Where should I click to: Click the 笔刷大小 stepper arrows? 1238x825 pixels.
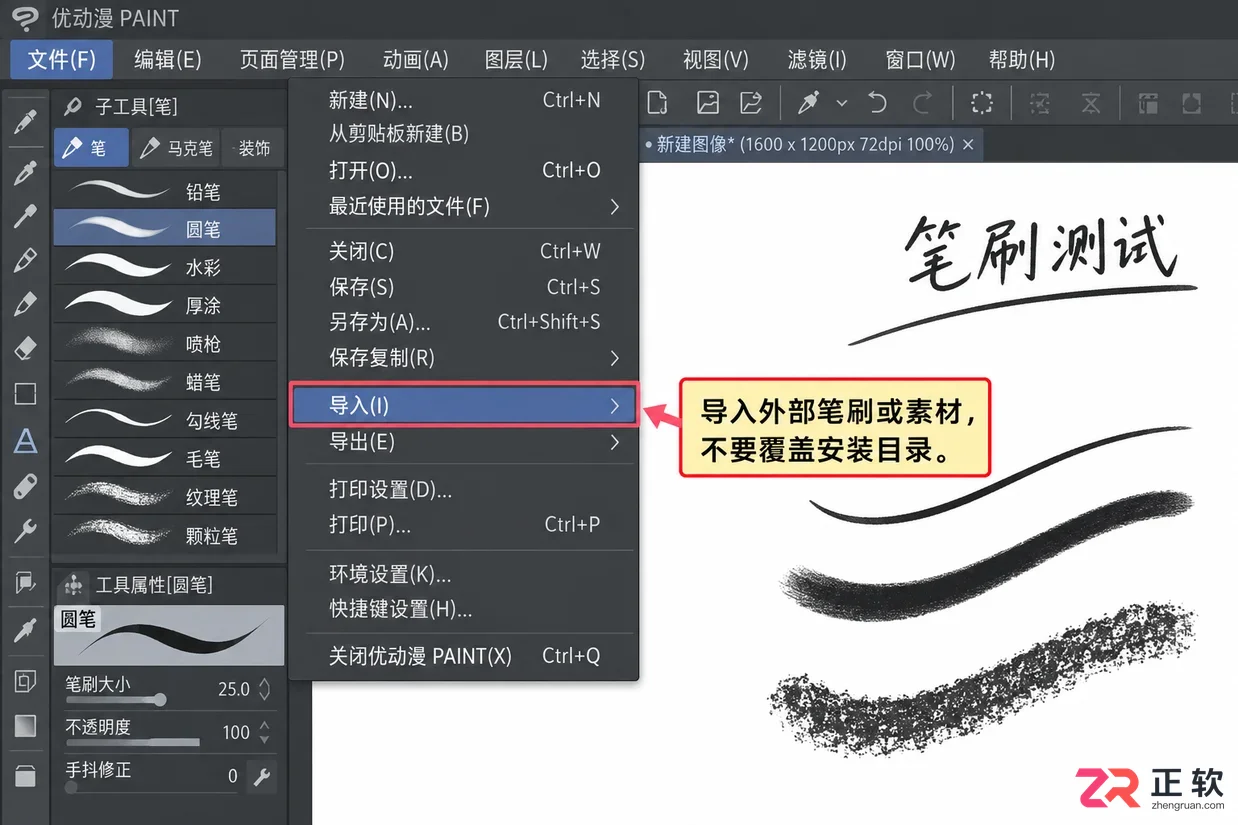point(264,689)
